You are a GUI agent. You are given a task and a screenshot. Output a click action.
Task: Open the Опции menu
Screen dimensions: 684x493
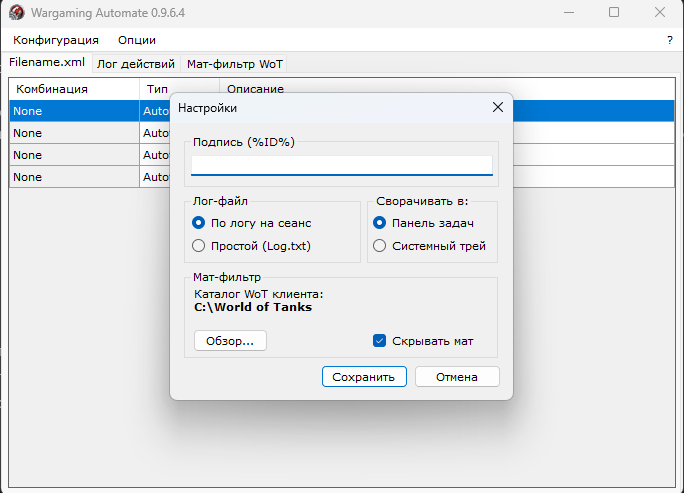pyautogui.click(x=137, y=40)
